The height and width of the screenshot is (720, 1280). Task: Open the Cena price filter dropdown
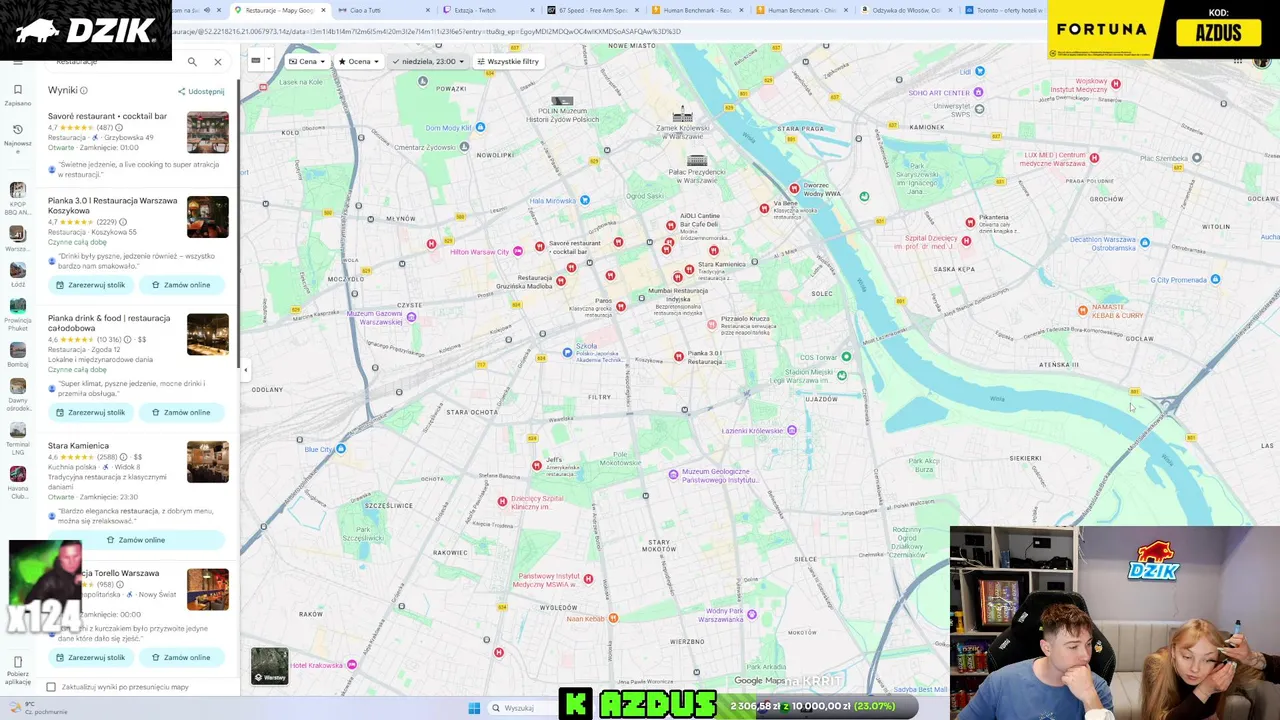306,61
